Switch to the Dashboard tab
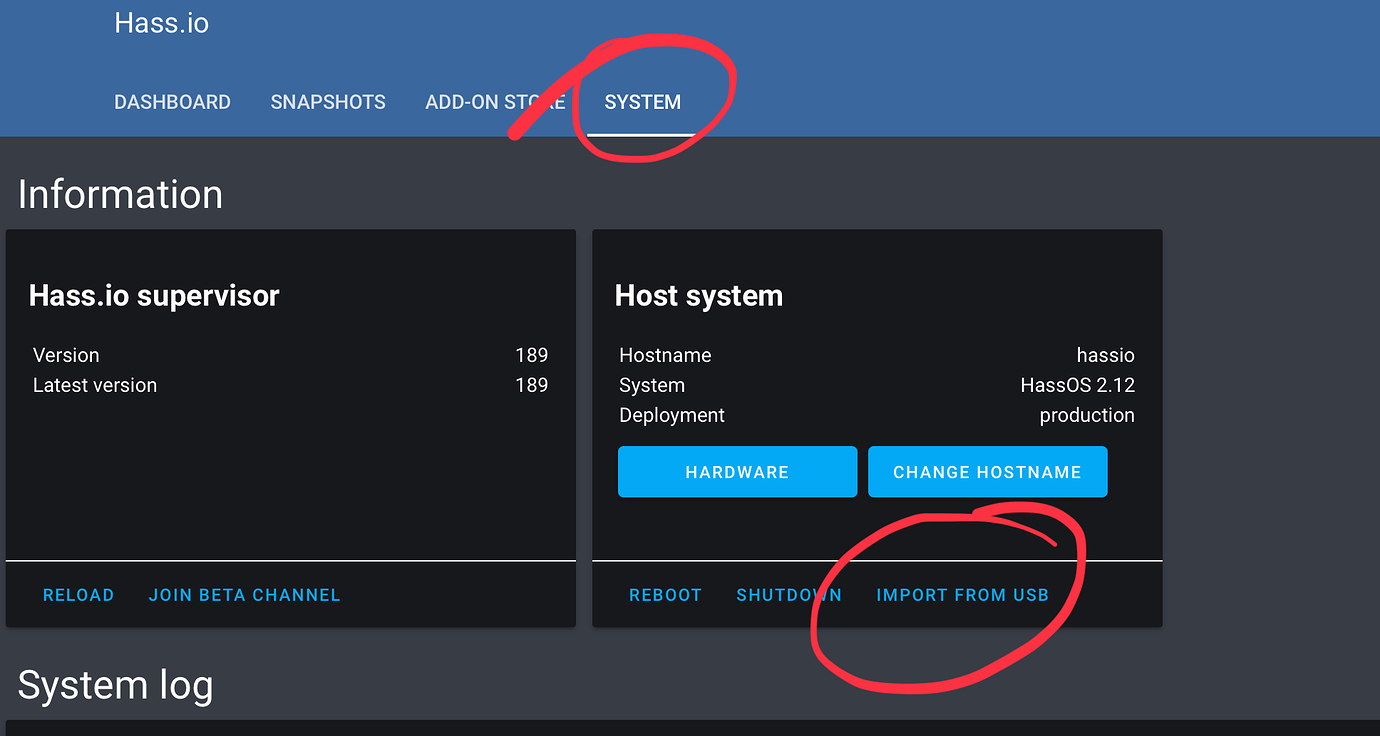This screenshot has width=1380, height=736. [172, 102]
